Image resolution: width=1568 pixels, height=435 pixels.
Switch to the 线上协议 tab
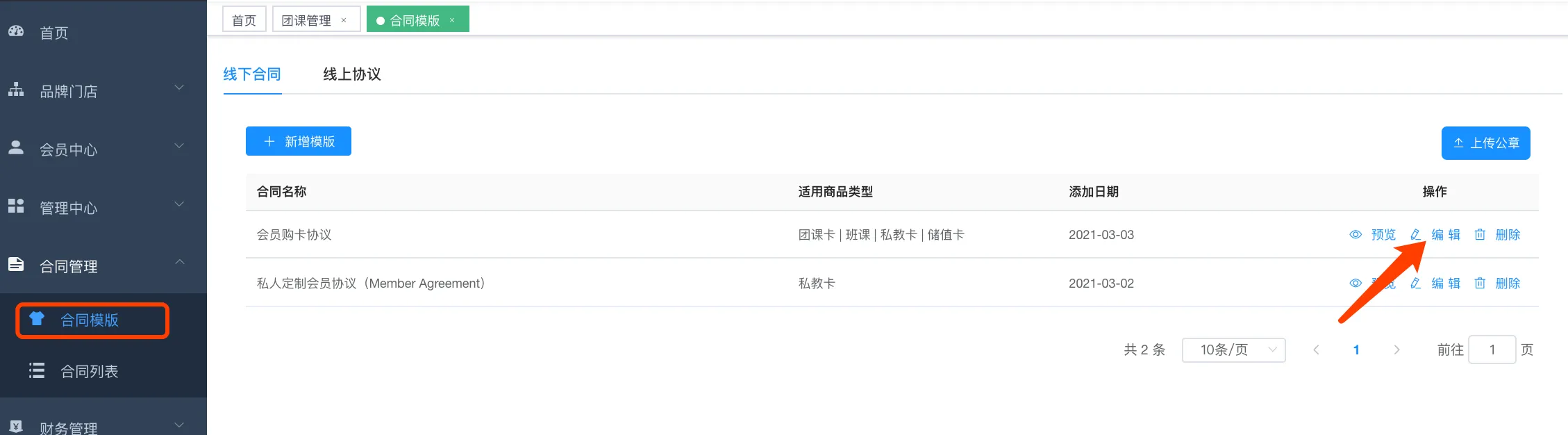point(351,74)
